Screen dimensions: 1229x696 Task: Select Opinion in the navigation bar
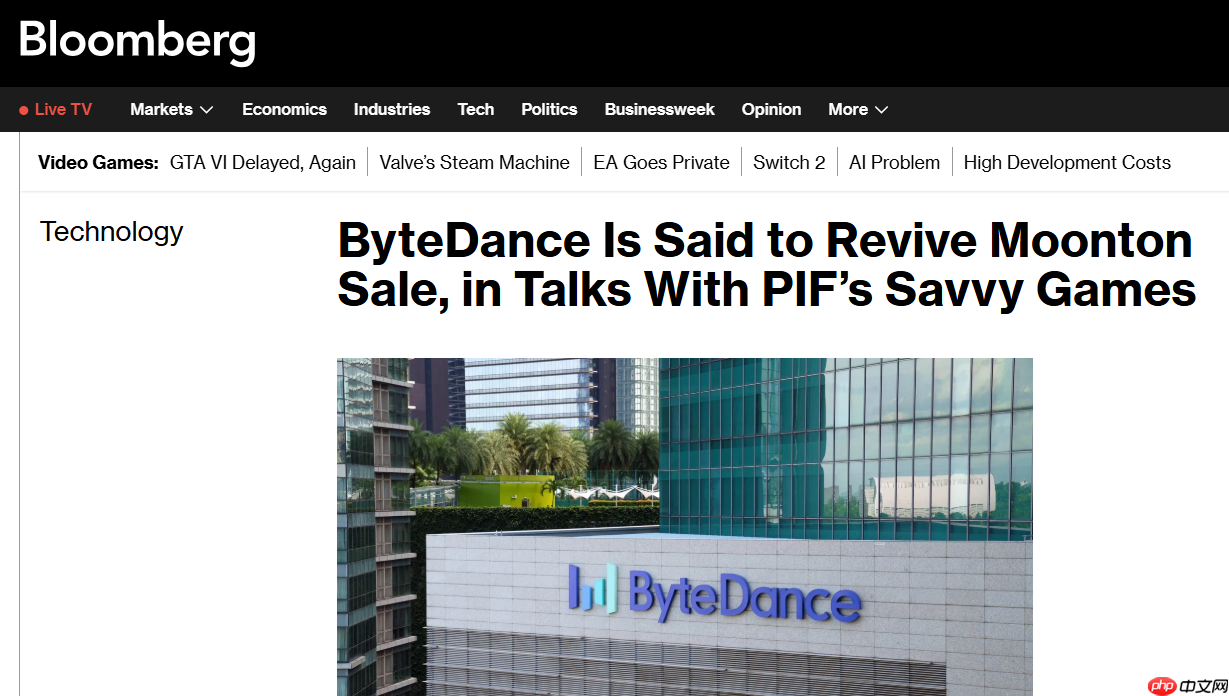(x=771, y=110)
